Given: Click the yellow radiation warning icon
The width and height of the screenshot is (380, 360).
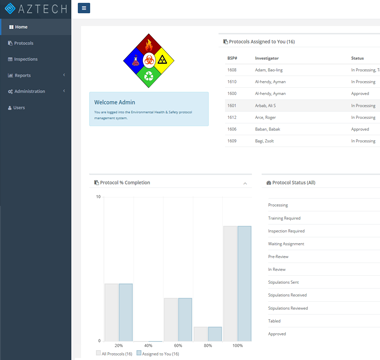Looking at the screenshot, I should 162,60.
